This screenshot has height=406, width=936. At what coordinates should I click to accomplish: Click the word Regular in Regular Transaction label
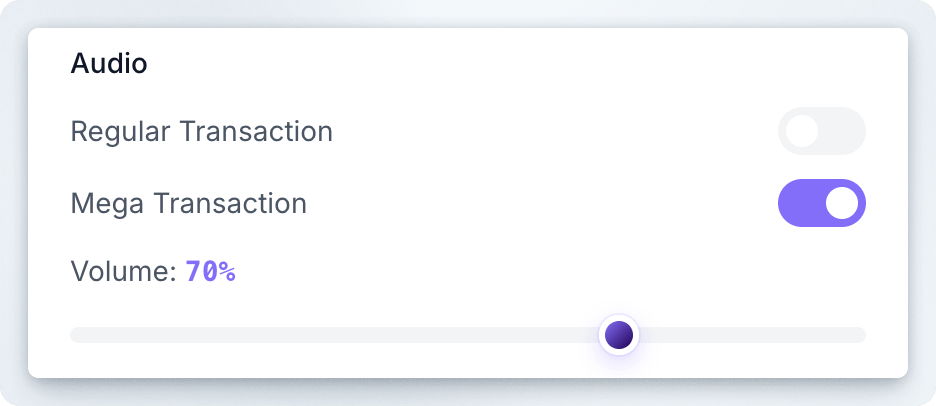113,131
